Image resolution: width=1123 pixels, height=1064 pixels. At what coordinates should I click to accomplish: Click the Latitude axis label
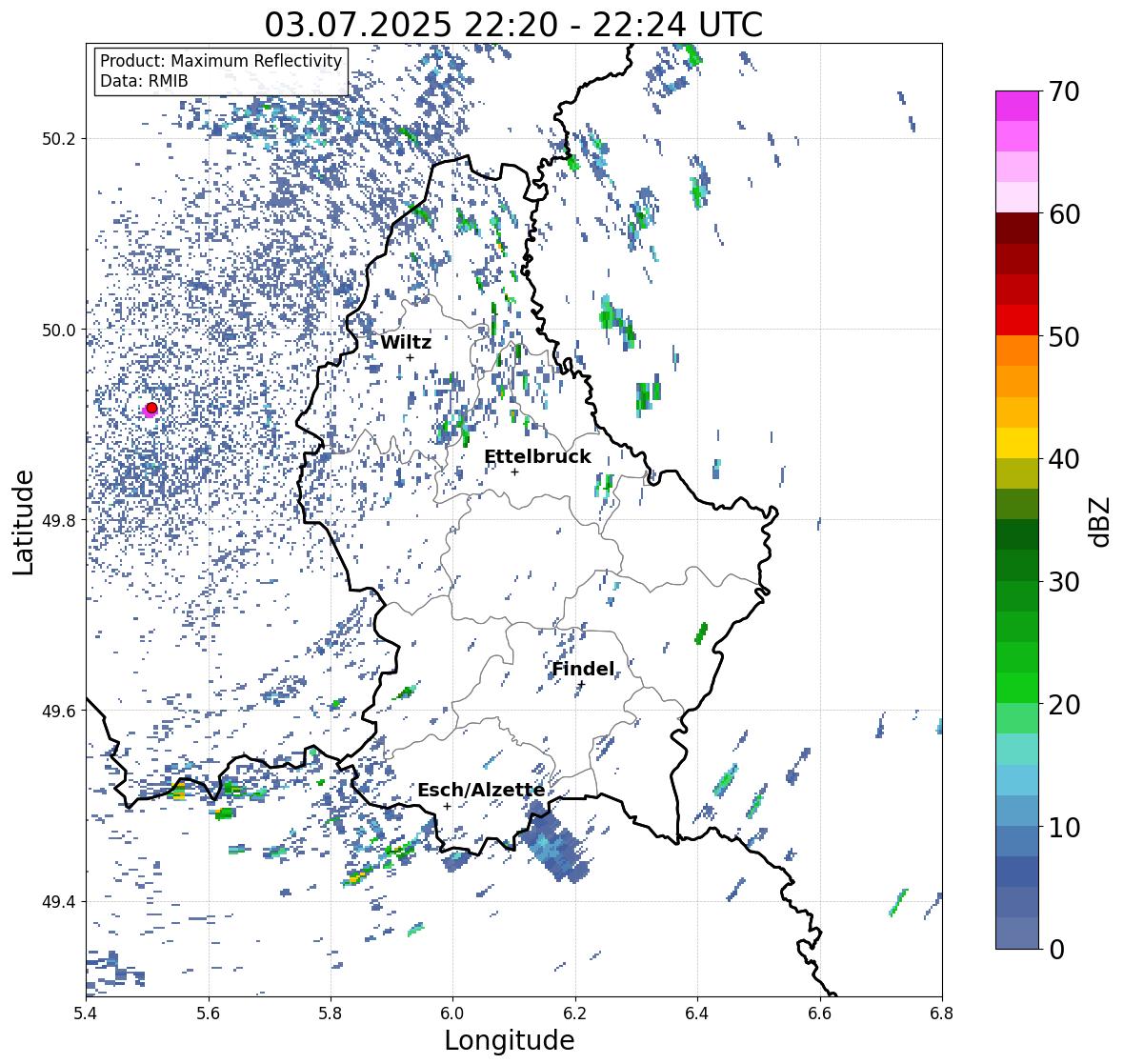click(x=23, y=522)
